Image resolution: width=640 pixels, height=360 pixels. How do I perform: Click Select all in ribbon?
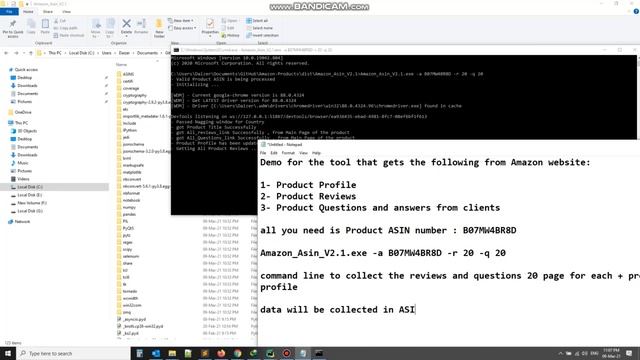(257, 20)
